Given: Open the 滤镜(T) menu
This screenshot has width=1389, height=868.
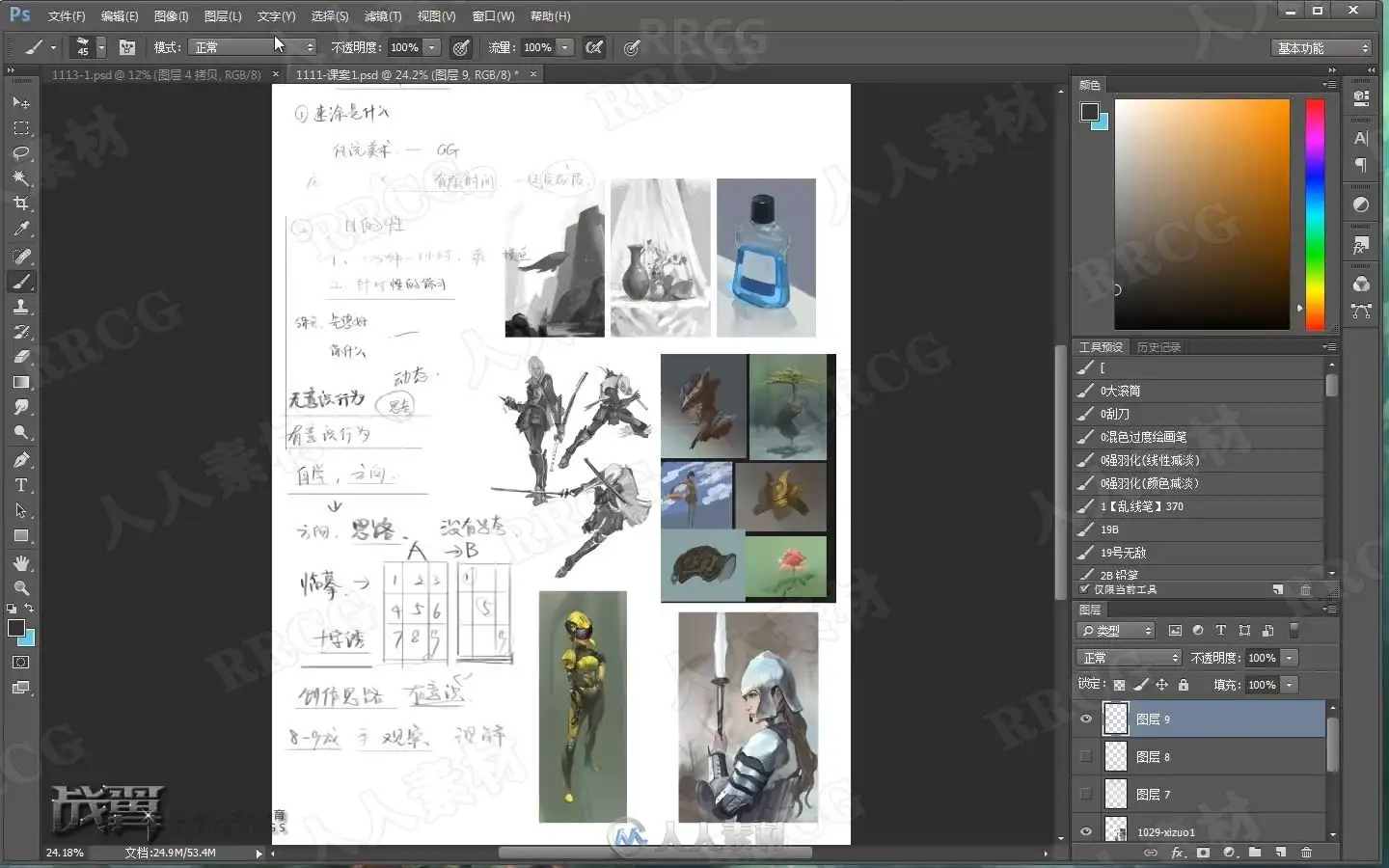Looking at the screenshot, I should click(x=382, y=16).
